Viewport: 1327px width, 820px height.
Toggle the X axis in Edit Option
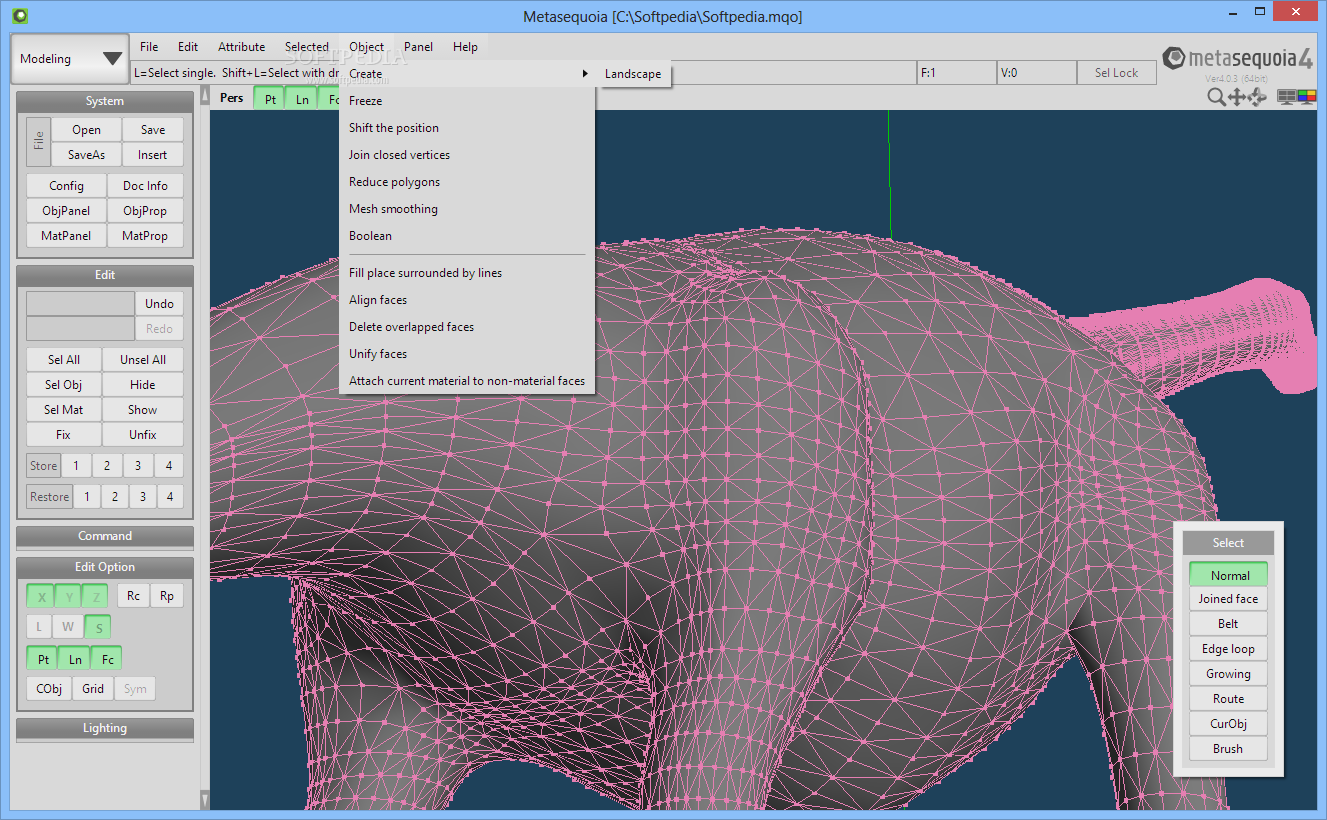41,598
